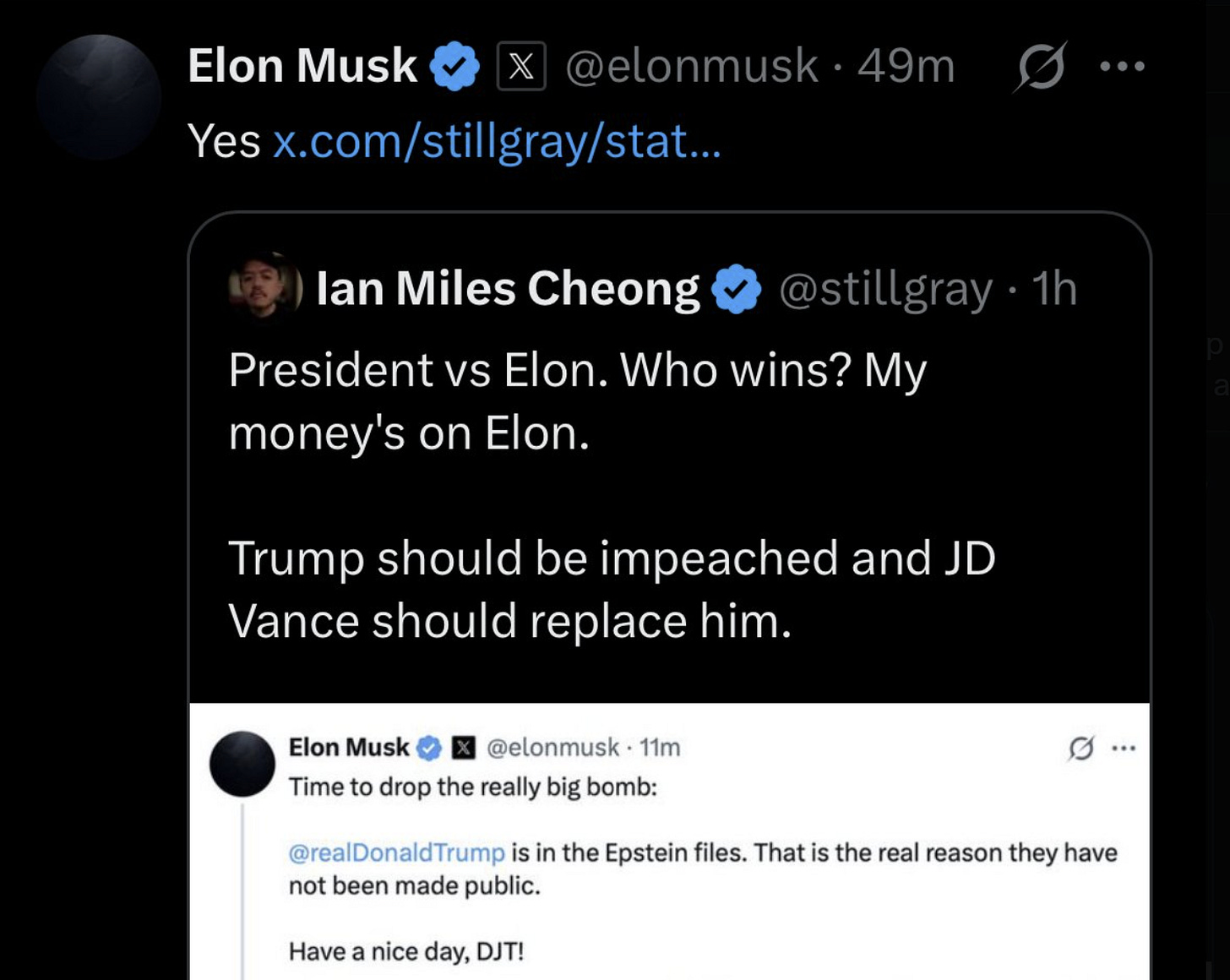Screen dimensions: 1230x980
Task: Click the Elon Musk display name in the top post
Action: click(302, 66)
